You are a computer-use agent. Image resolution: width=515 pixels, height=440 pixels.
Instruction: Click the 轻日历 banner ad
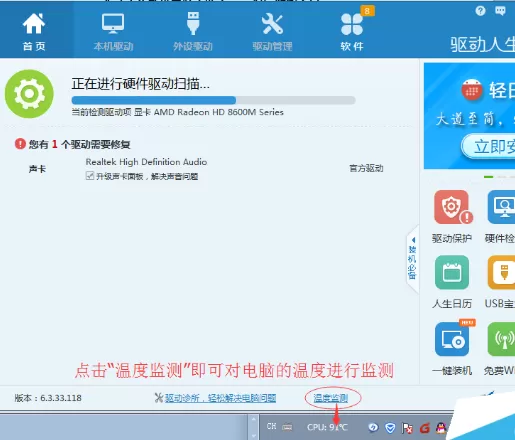point(469,116)
